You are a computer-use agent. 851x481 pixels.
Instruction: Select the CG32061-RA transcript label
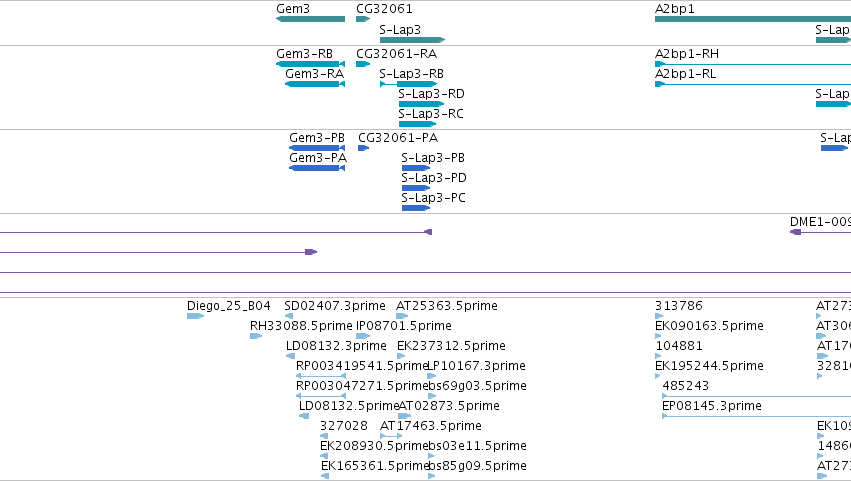[396, 54]
